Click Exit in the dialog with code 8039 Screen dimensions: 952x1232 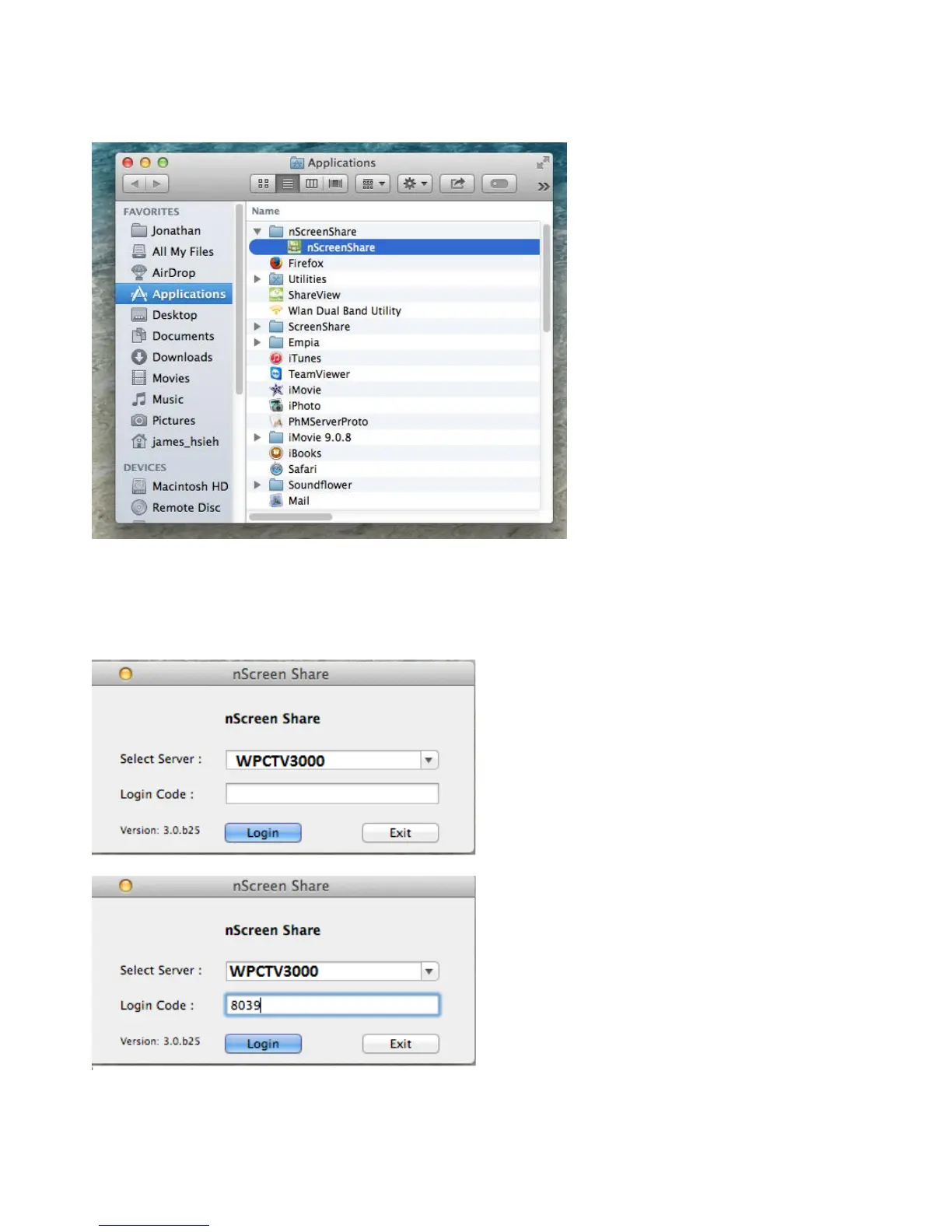[x=401, y=1044]
